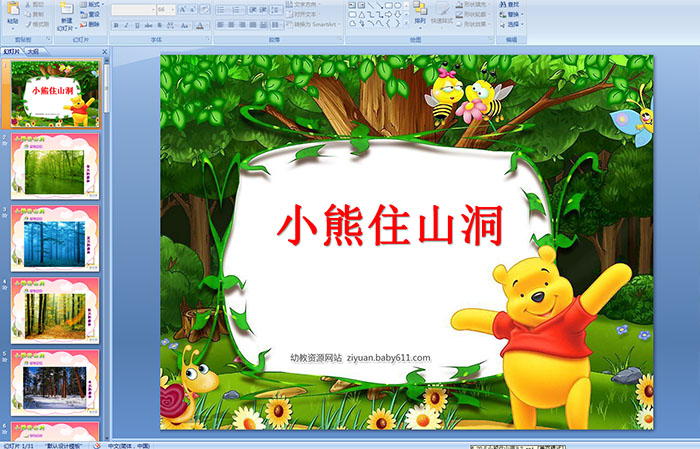The width and height of the screenshot is (700, 449).
Task: Open Shape Fill (形状填充) picker
Action: 474,4
